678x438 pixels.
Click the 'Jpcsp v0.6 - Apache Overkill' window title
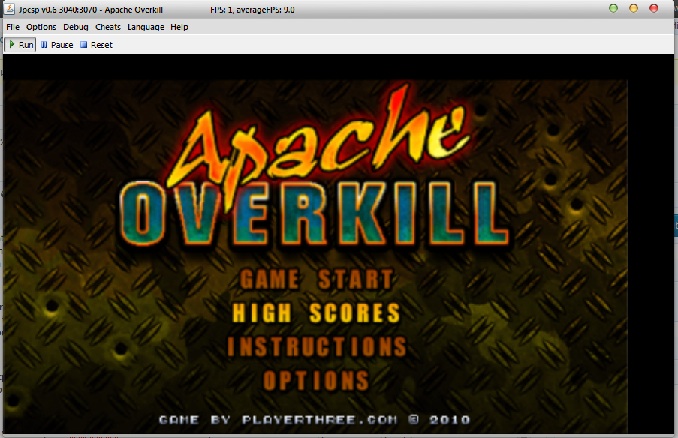tap(90, 10)
